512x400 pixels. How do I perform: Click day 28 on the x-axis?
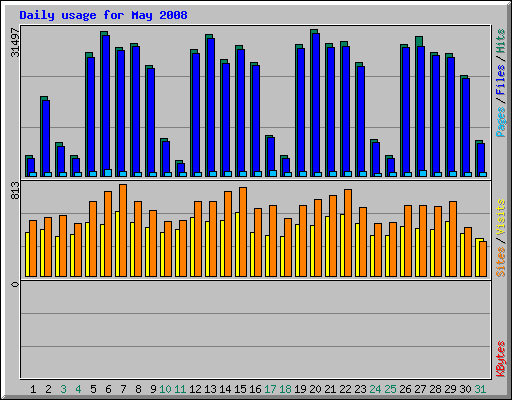[x=435, y=389]
